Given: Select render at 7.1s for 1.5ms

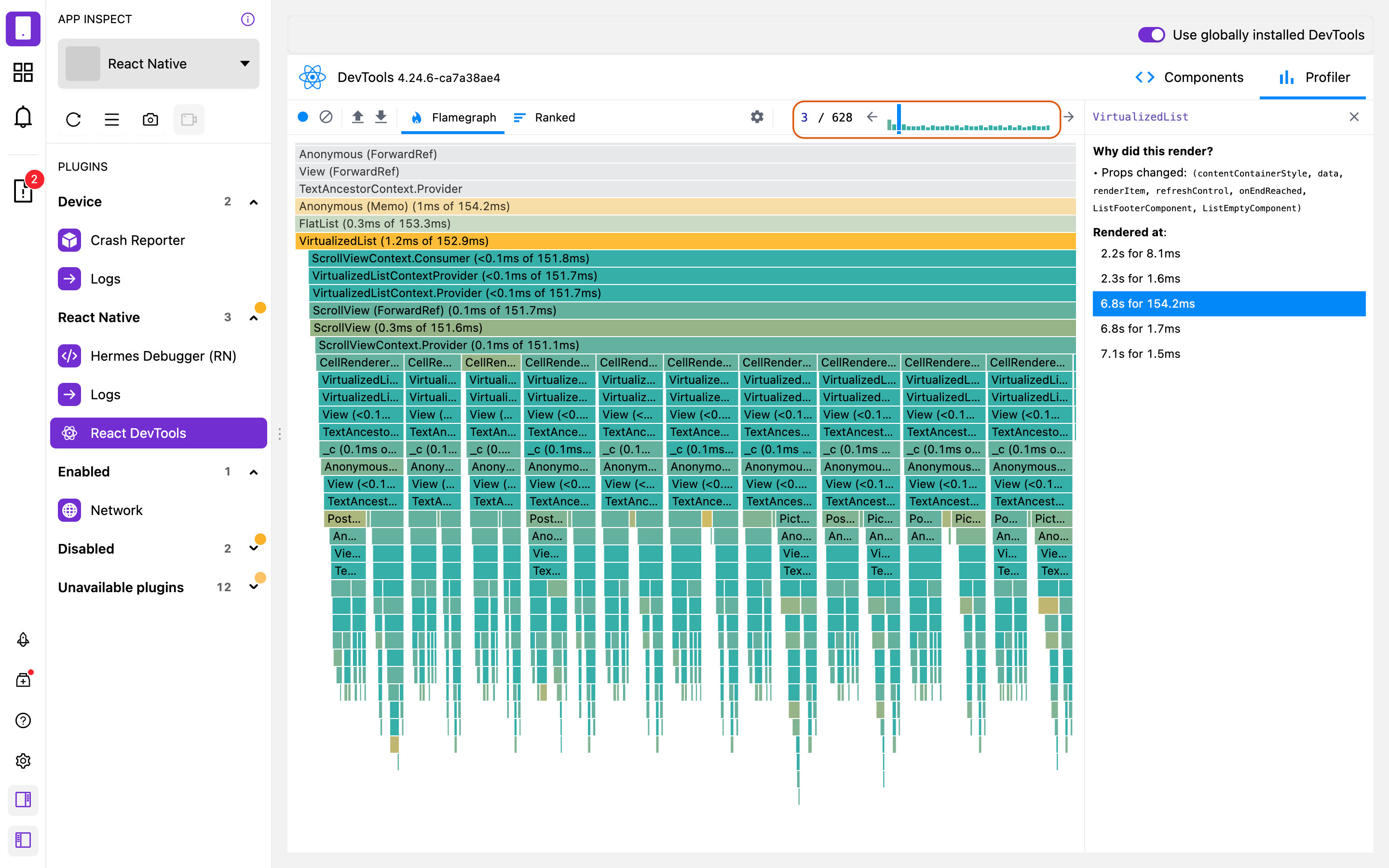Looking at the screenshot, I should (x=1229, y=354).
